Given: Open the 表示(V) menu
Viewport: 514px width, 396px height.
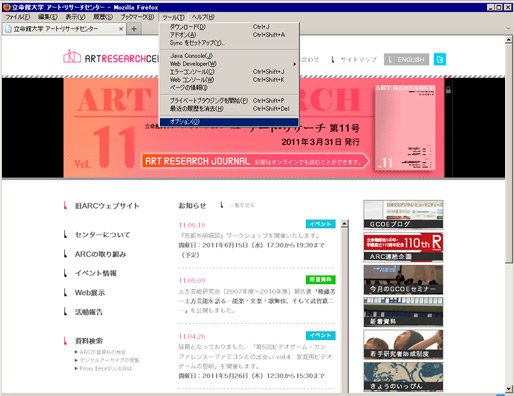Looking at the screenshot, I should [75, 17].
